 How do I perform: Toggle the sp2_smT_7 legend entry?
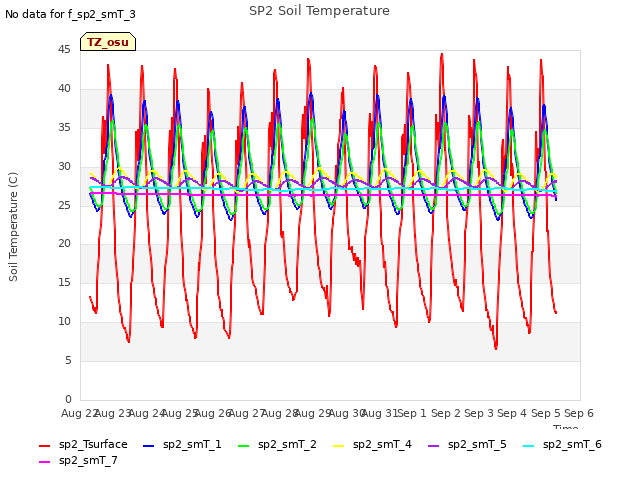[78, 460]
